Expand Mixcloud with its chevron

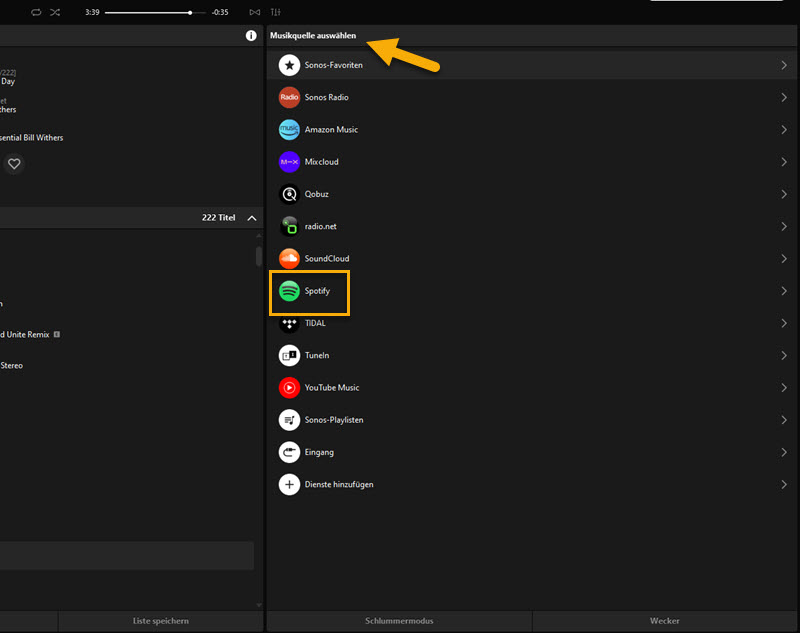(x=784, y=162)
